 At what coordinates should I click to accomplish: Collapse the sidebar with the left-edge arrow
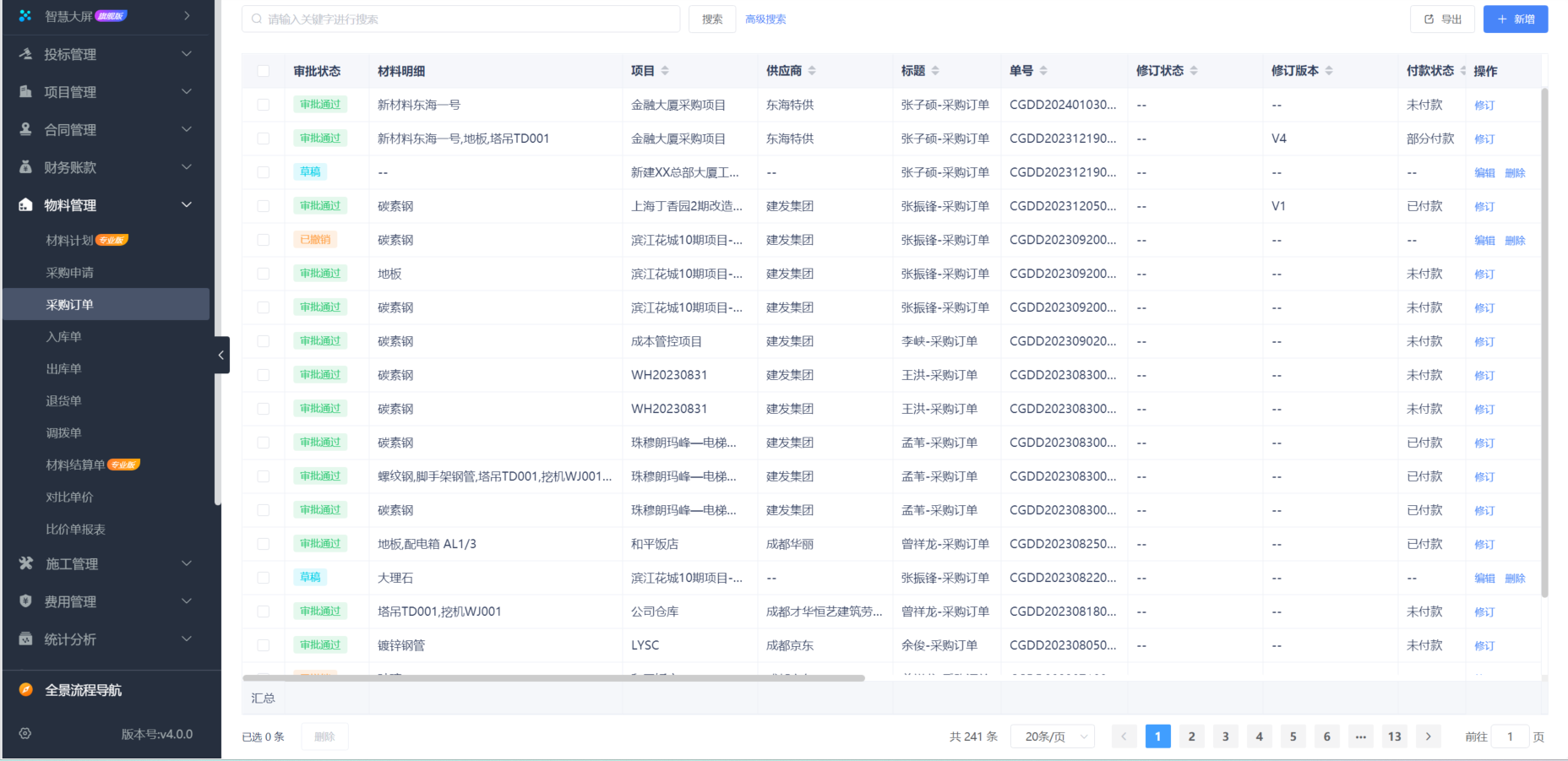(221, 355)
